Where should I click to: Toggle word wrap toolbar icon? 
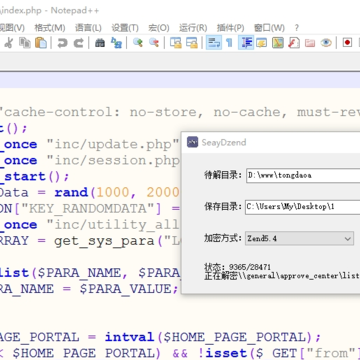214,43
